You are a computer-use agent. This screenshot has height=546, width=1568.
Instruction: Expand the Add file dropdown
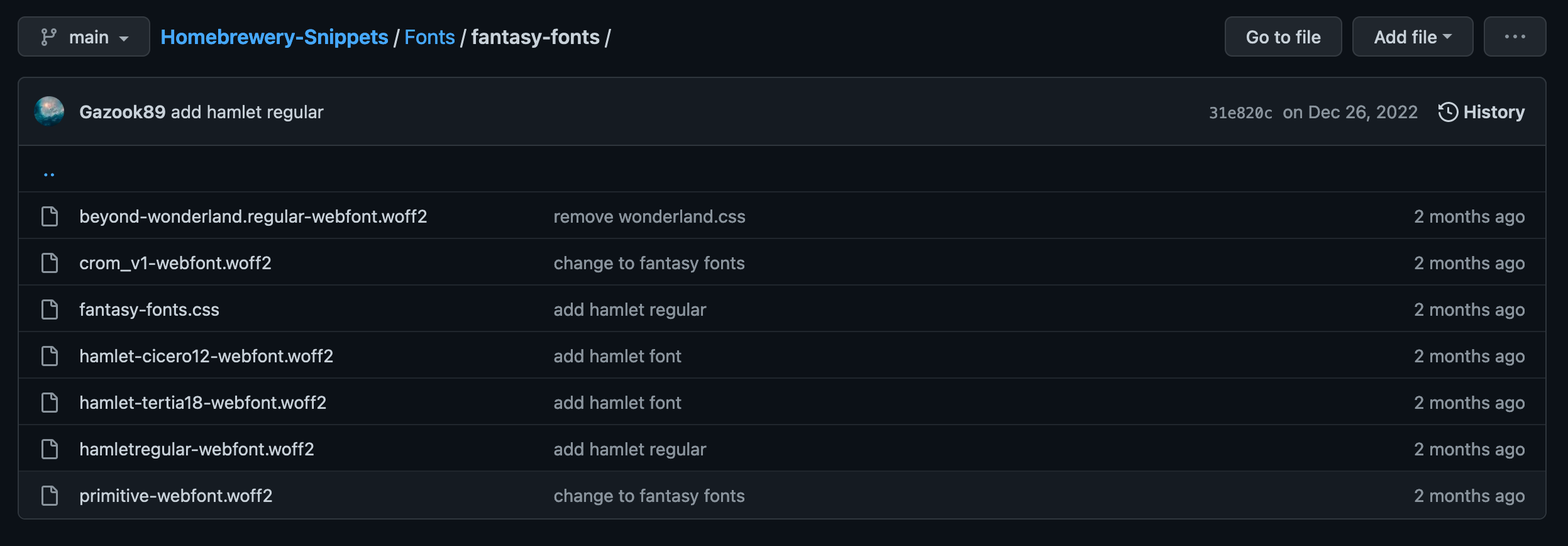click(1412, 37)
